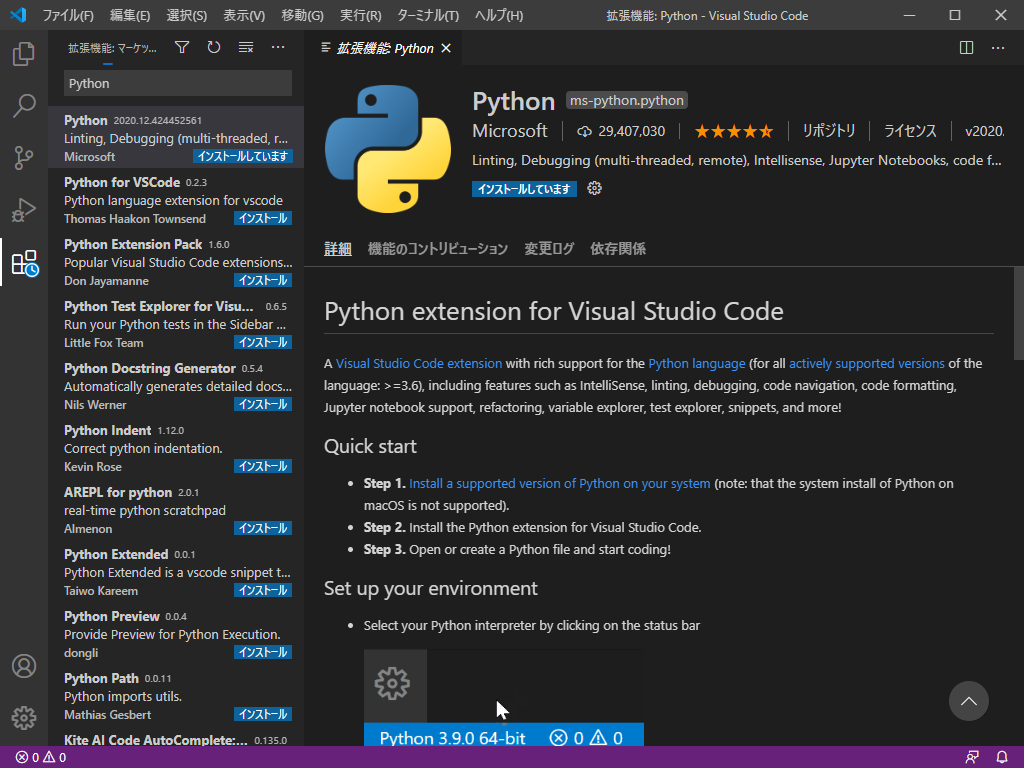Switch to the 依存関係 tab
The width and height of the screenshot is (1024, 768).
tap(618, 249)
